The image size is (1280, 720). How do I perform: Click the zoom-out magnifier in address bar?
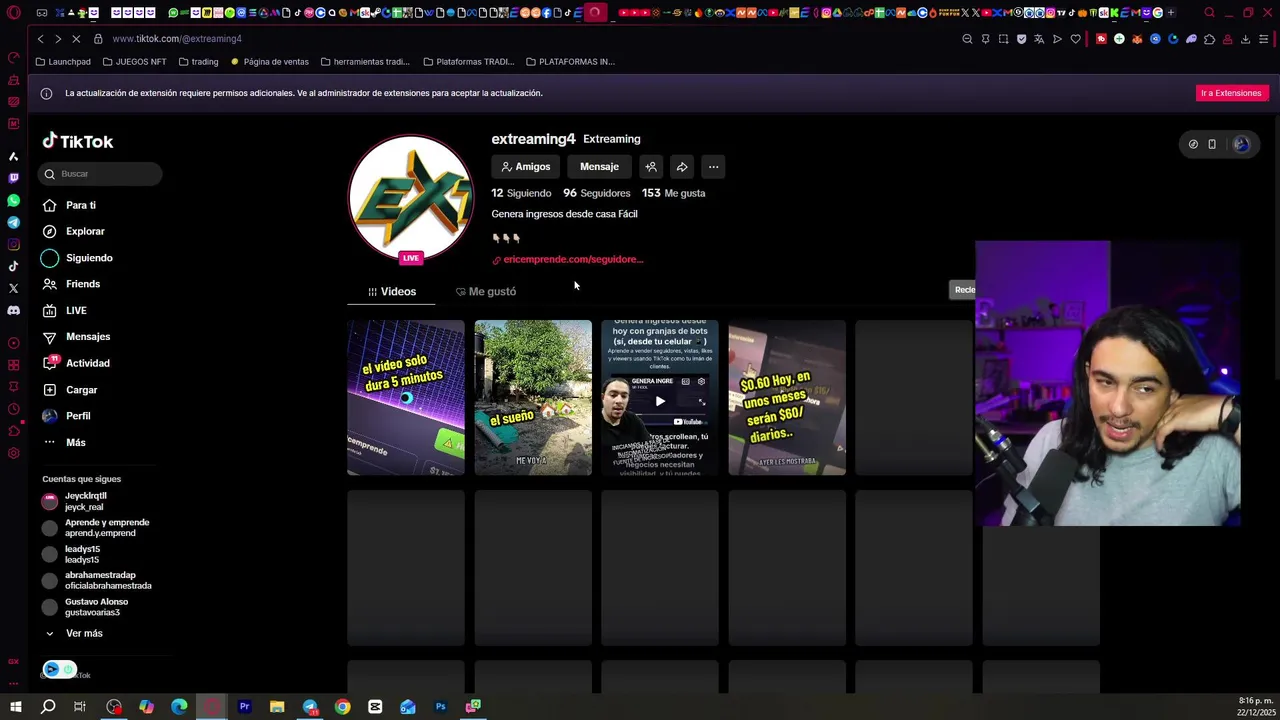967,39
